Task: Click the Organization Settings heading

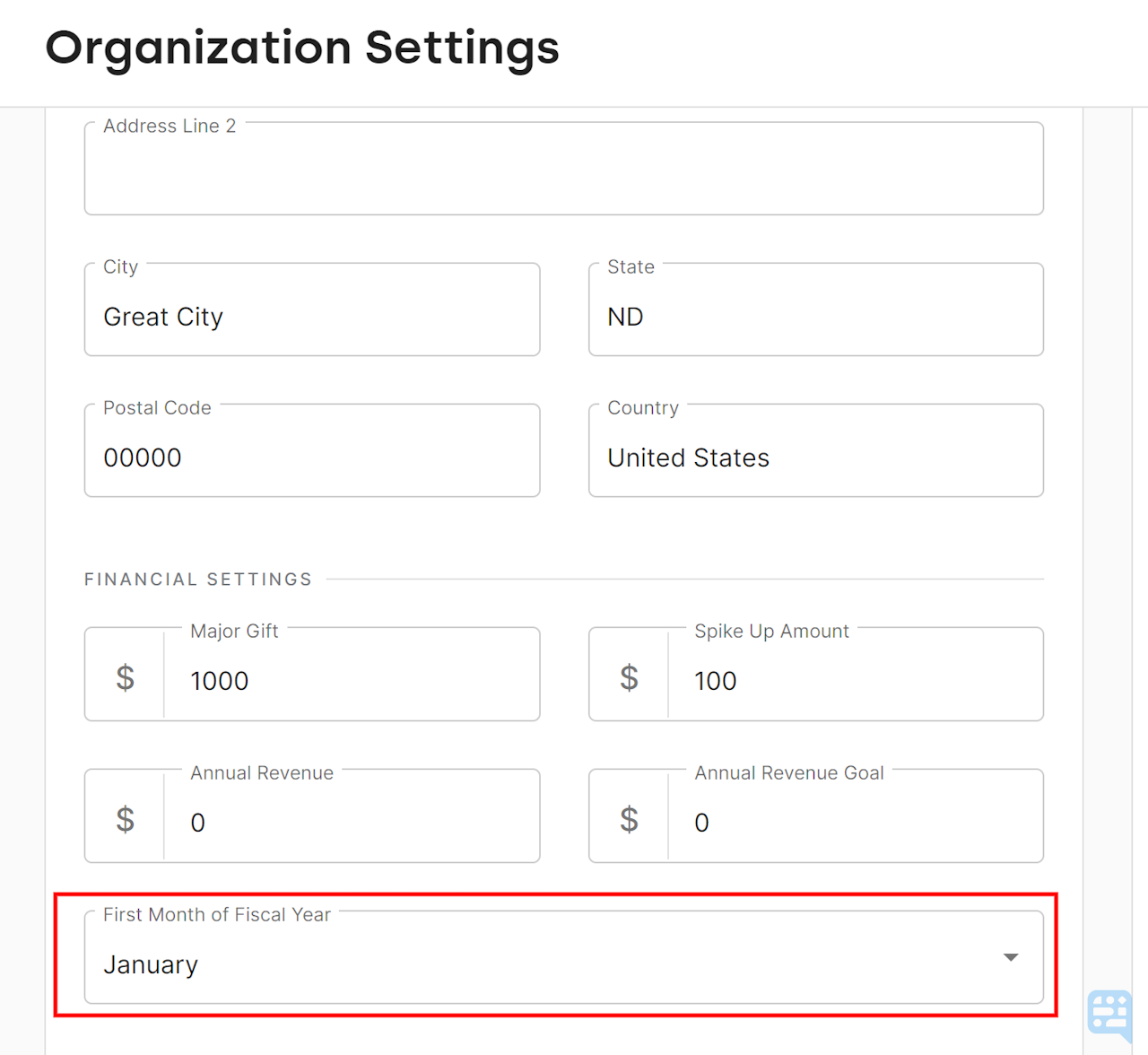Action: [x=303, y=48]
